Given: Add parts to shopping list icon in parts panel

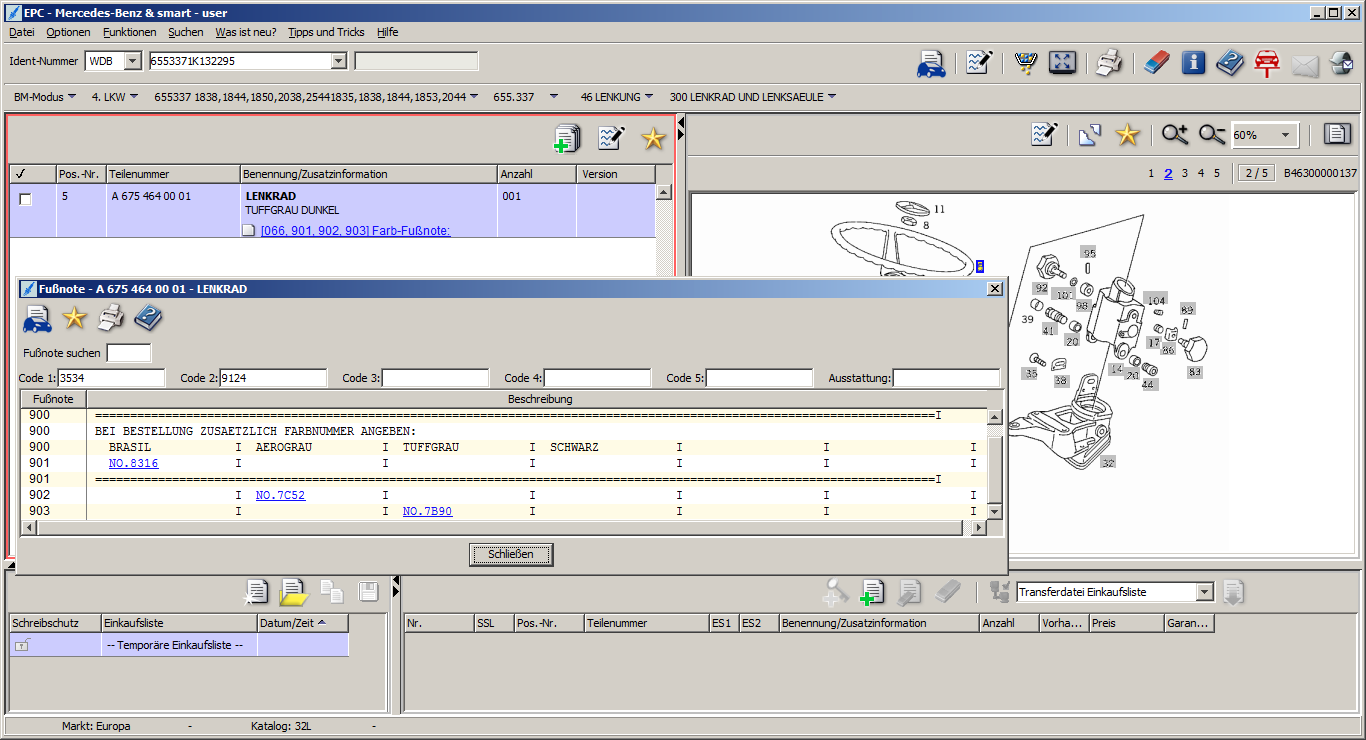Looking at the screenshot, I should 567,138.
